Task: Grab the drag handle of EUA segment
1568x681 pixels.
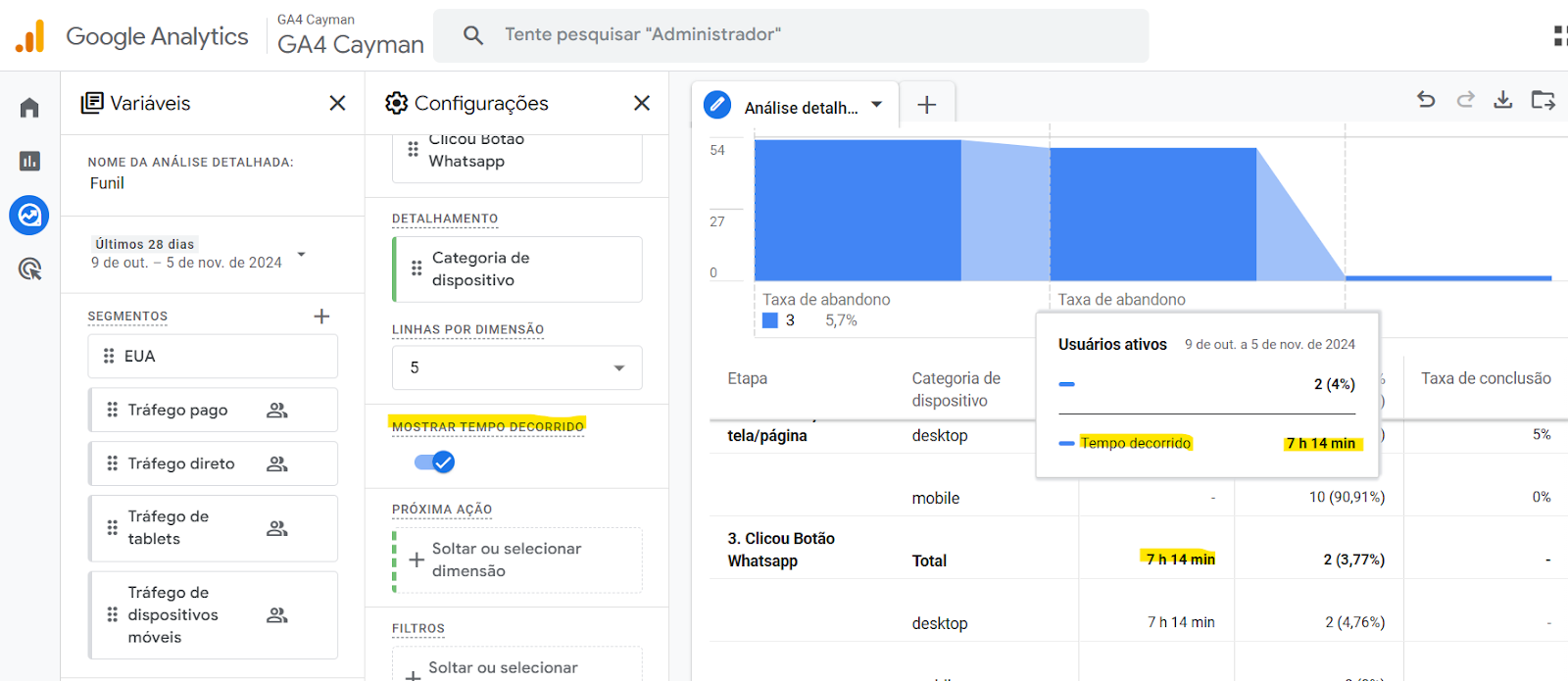Action: point(109,356)
